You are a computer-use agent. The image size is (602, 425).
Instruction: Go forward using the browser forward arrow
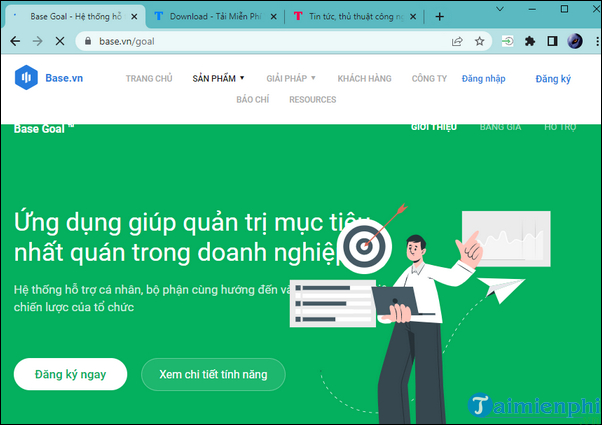tap(38, 41)
